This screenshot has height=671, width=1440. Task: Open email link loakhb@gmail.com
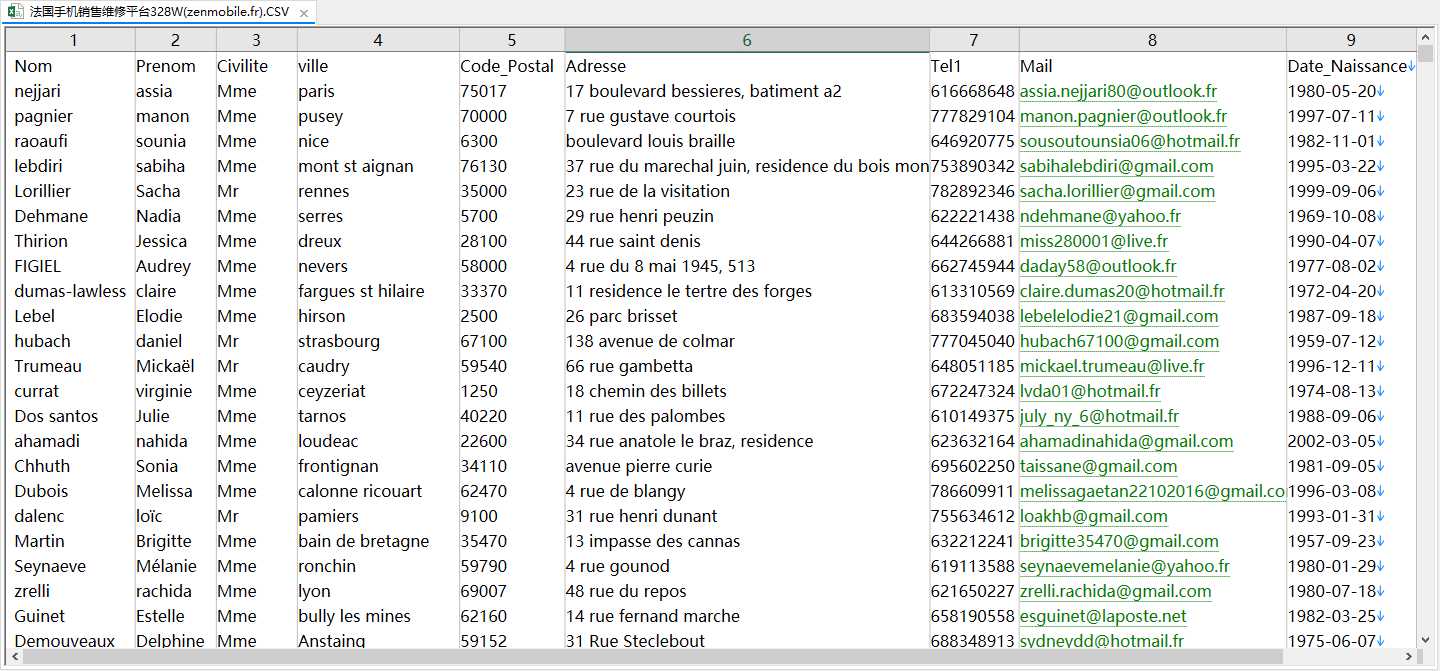(x=1094, y=516)
